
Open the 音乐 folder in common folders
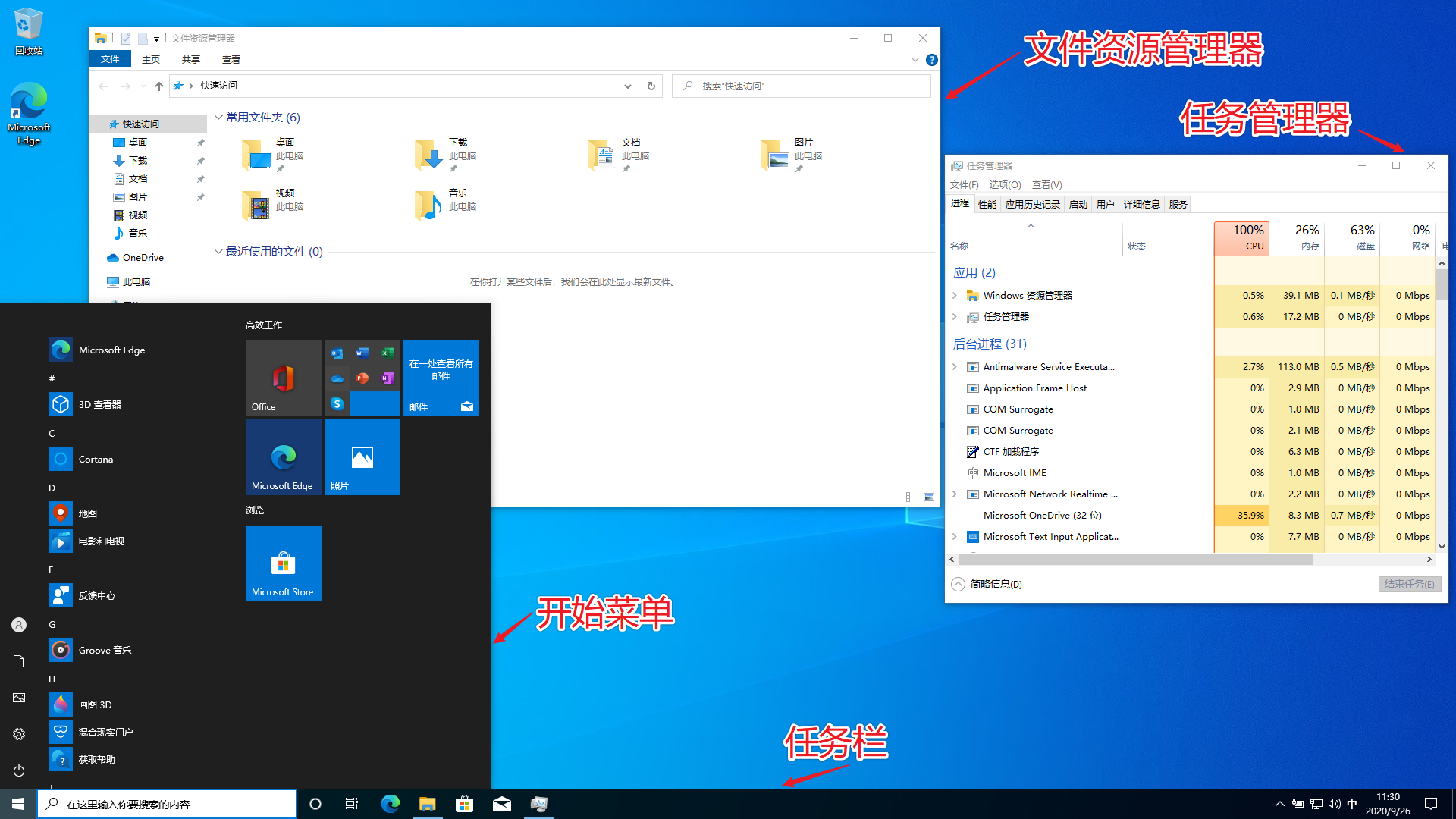point(446,205)
